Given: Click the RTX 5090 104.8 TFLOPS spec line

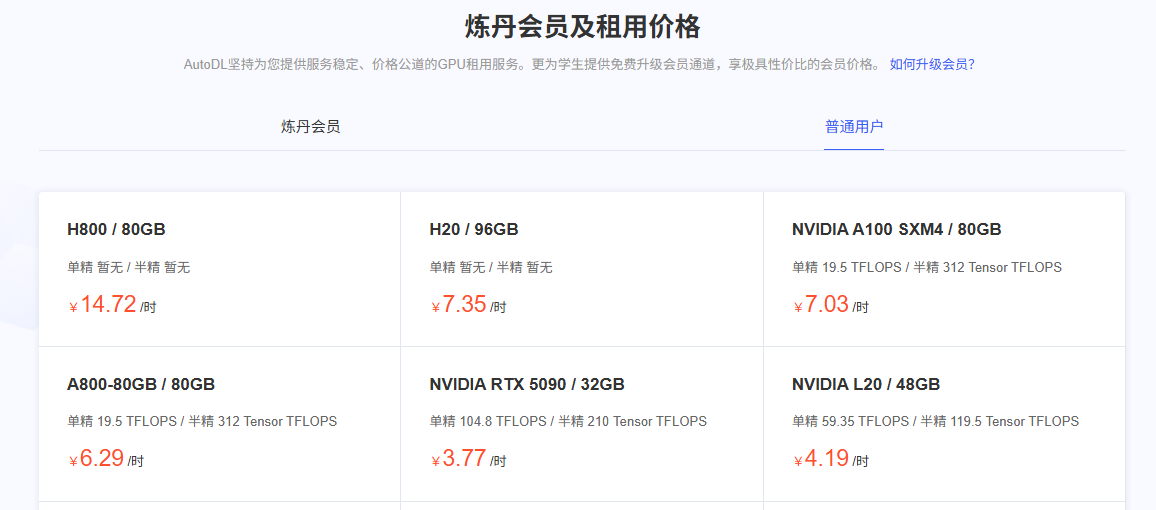Looking at the screenshot, I should (568, 421).
